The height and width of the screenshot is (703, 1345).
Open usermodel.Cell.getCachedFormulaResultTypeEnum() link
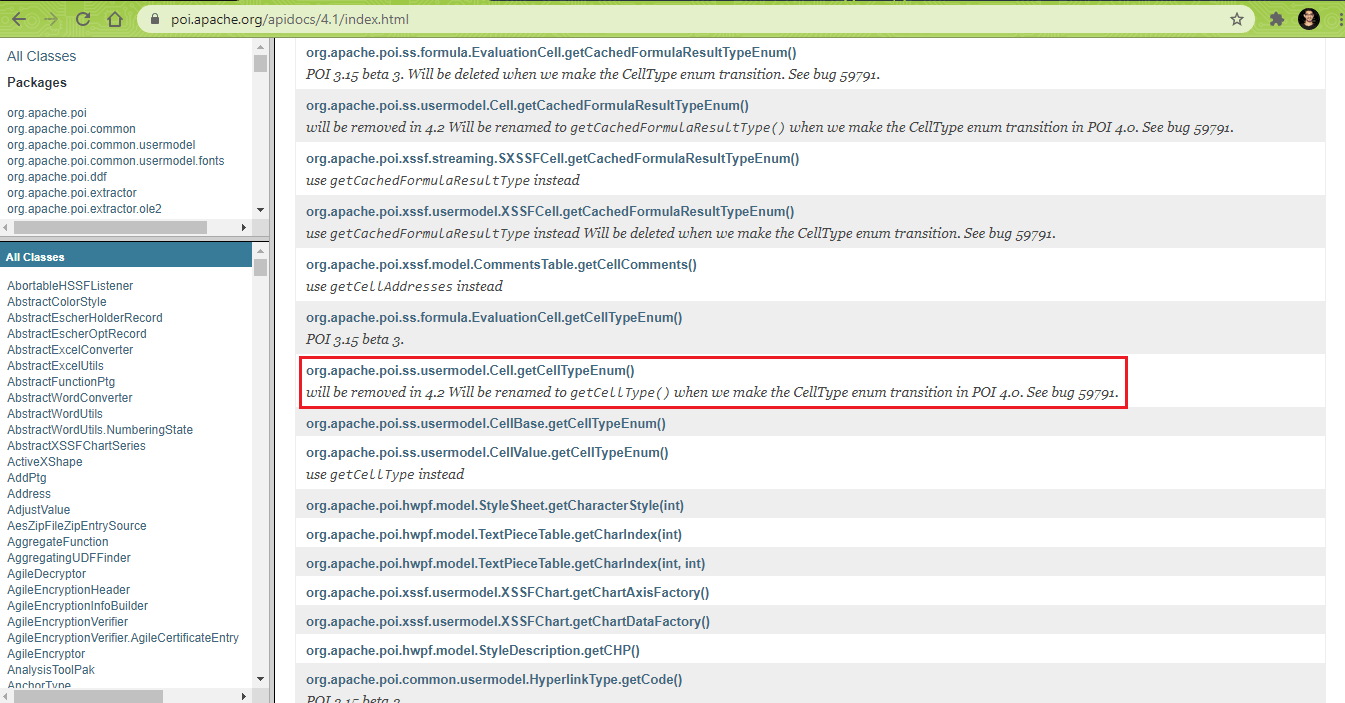(527, 105)
